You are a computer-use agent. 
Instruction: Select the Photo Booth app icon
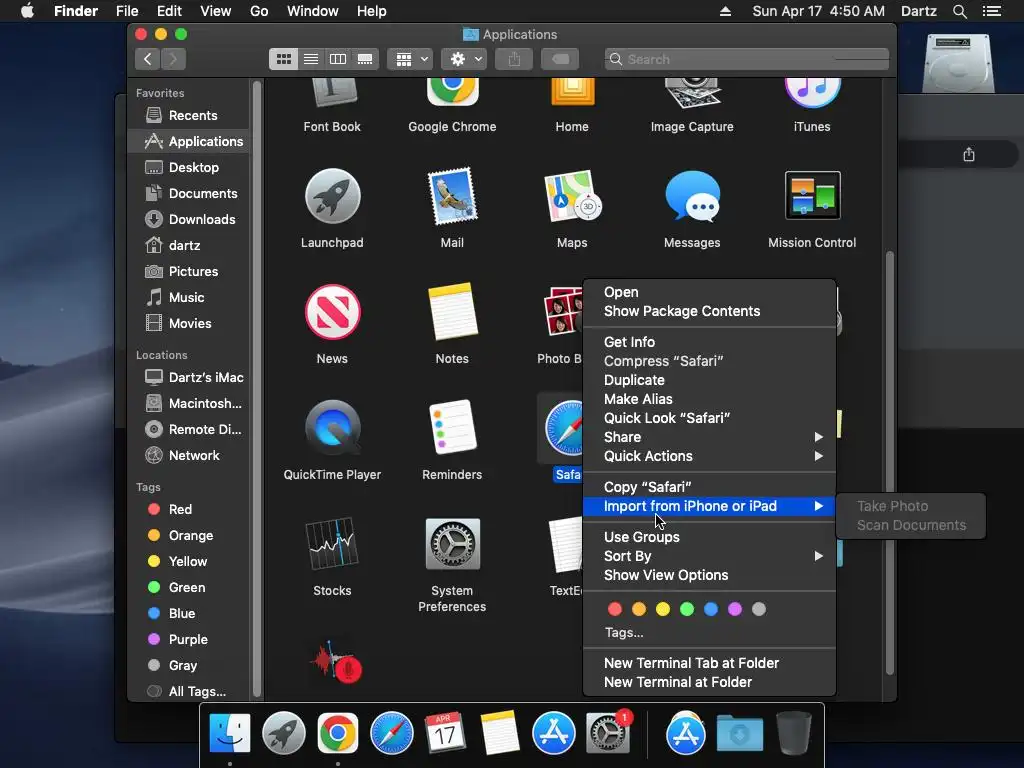tap(562, 312)
